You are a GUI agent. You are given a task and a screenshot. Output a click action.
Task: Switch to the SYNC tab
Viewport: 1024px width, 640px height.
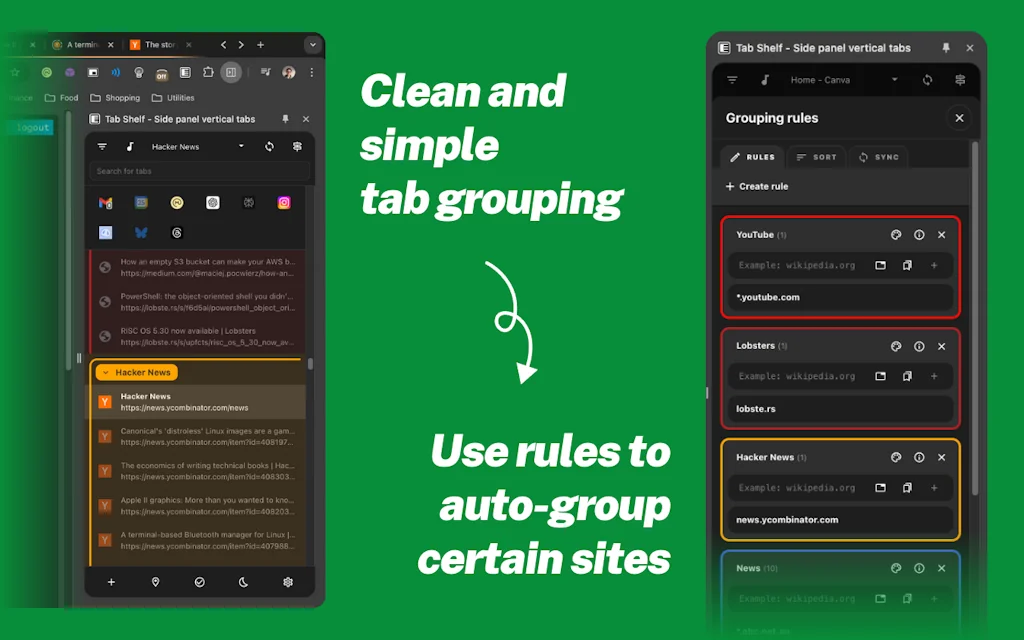pos(878,157)
